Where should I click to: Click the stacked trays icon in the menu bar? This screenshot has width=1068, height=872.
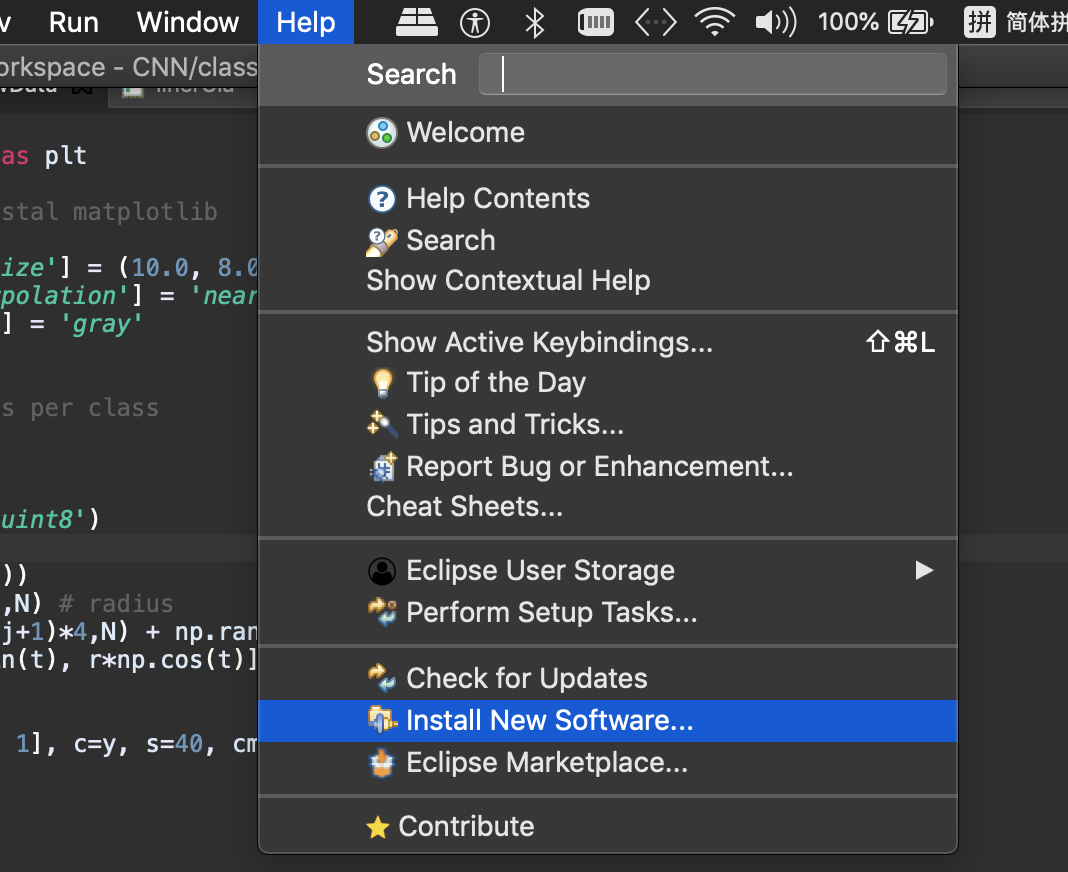click(x=417, y=22)
